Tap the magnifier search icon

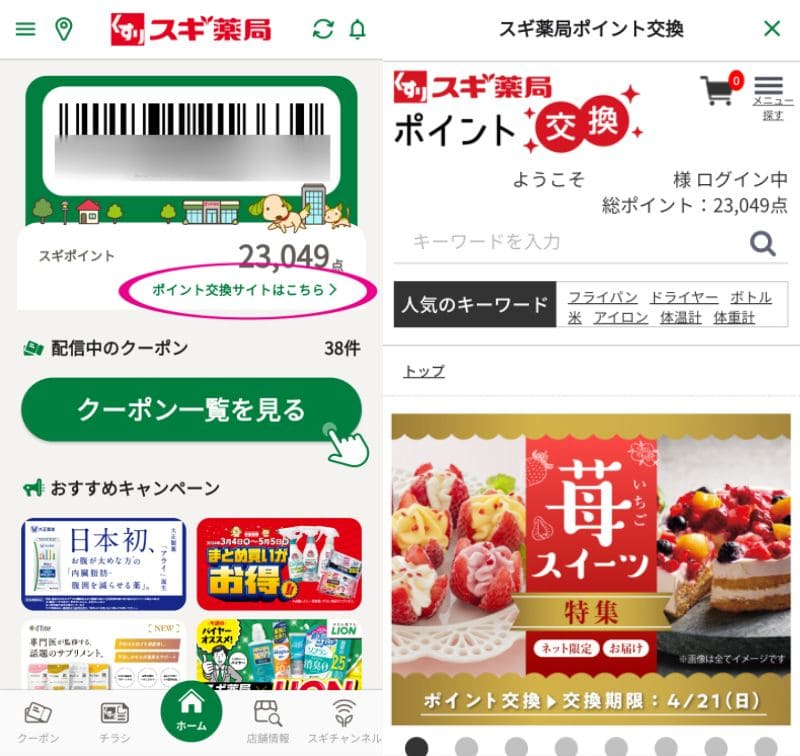point(763,243)
